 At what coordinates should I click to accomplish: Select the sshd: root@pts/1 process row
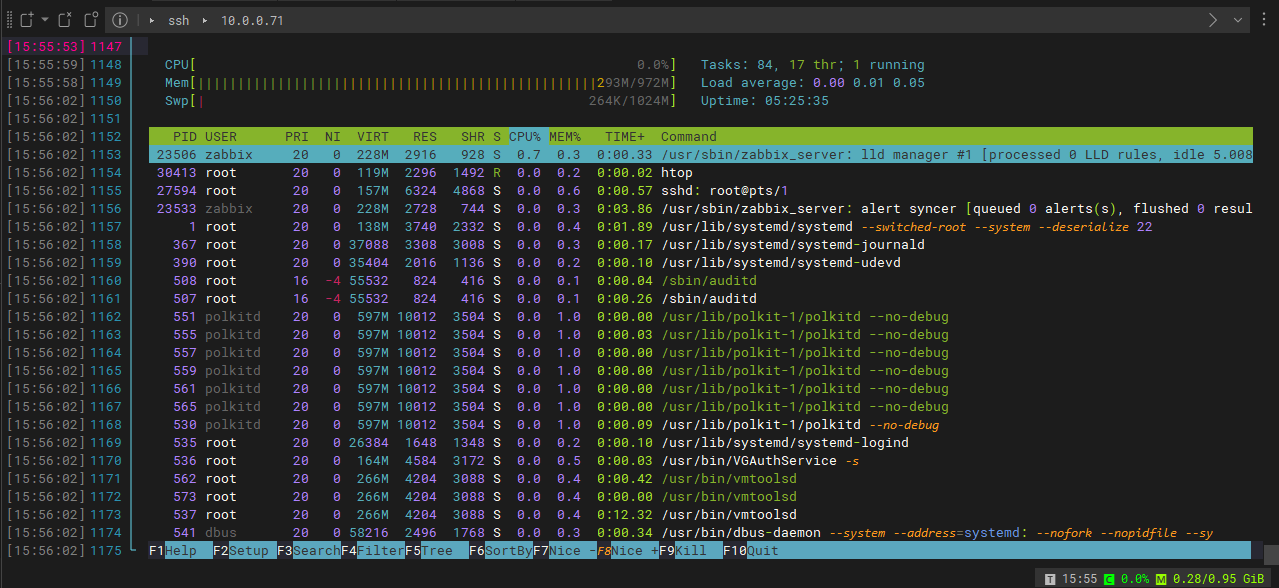700,191
